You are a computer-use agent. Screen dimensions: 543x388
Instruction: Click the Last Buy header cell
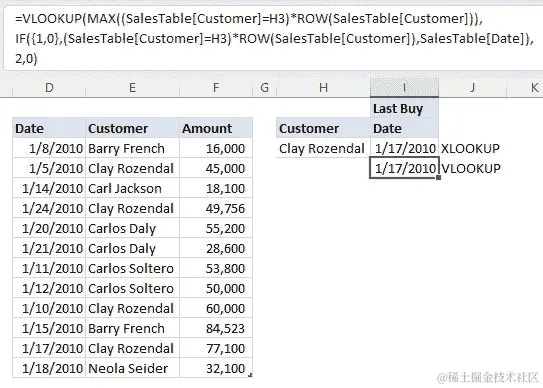pos(404,109)
